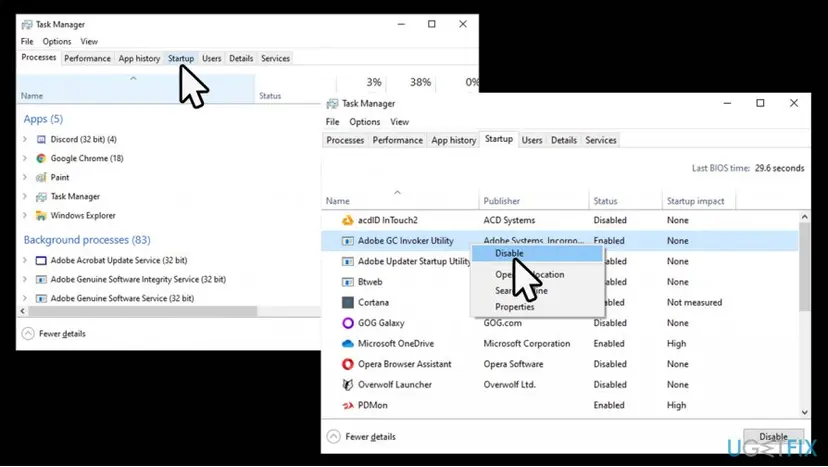Expand the Discord (32 bit) process group

click(x=25, y=139)
